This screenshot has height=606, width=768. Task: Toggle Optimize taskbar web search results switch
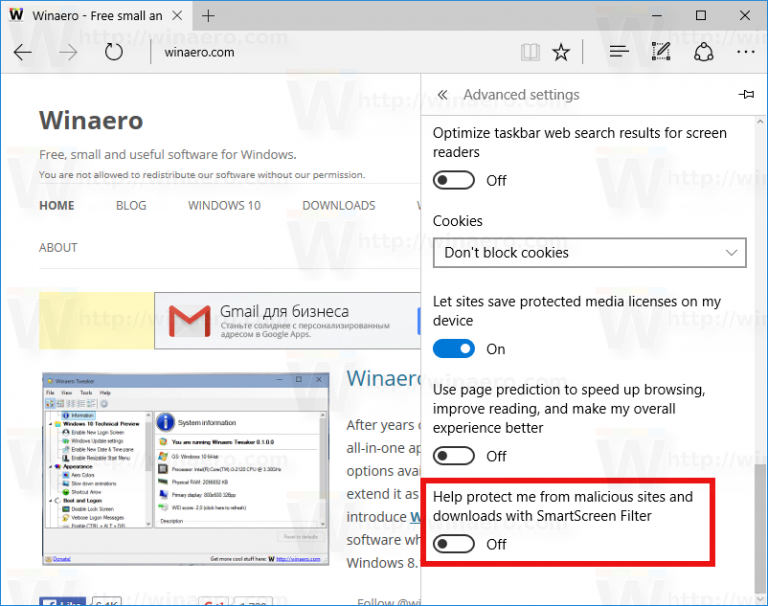click(454, 180)
